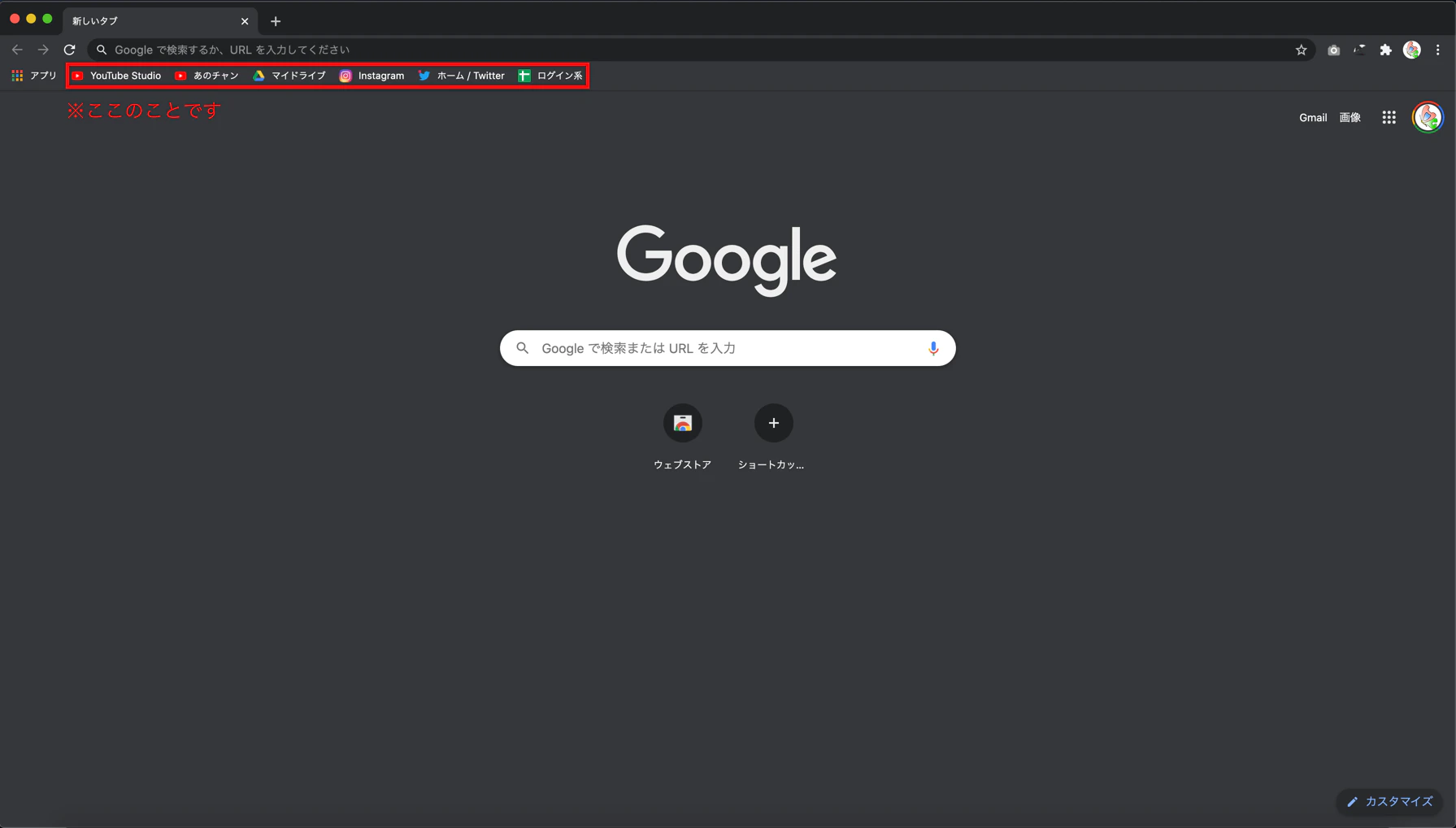Screen dimensions: 1456x828
Task: Start voice search with the microphone
Action: [x=933, y=348]
